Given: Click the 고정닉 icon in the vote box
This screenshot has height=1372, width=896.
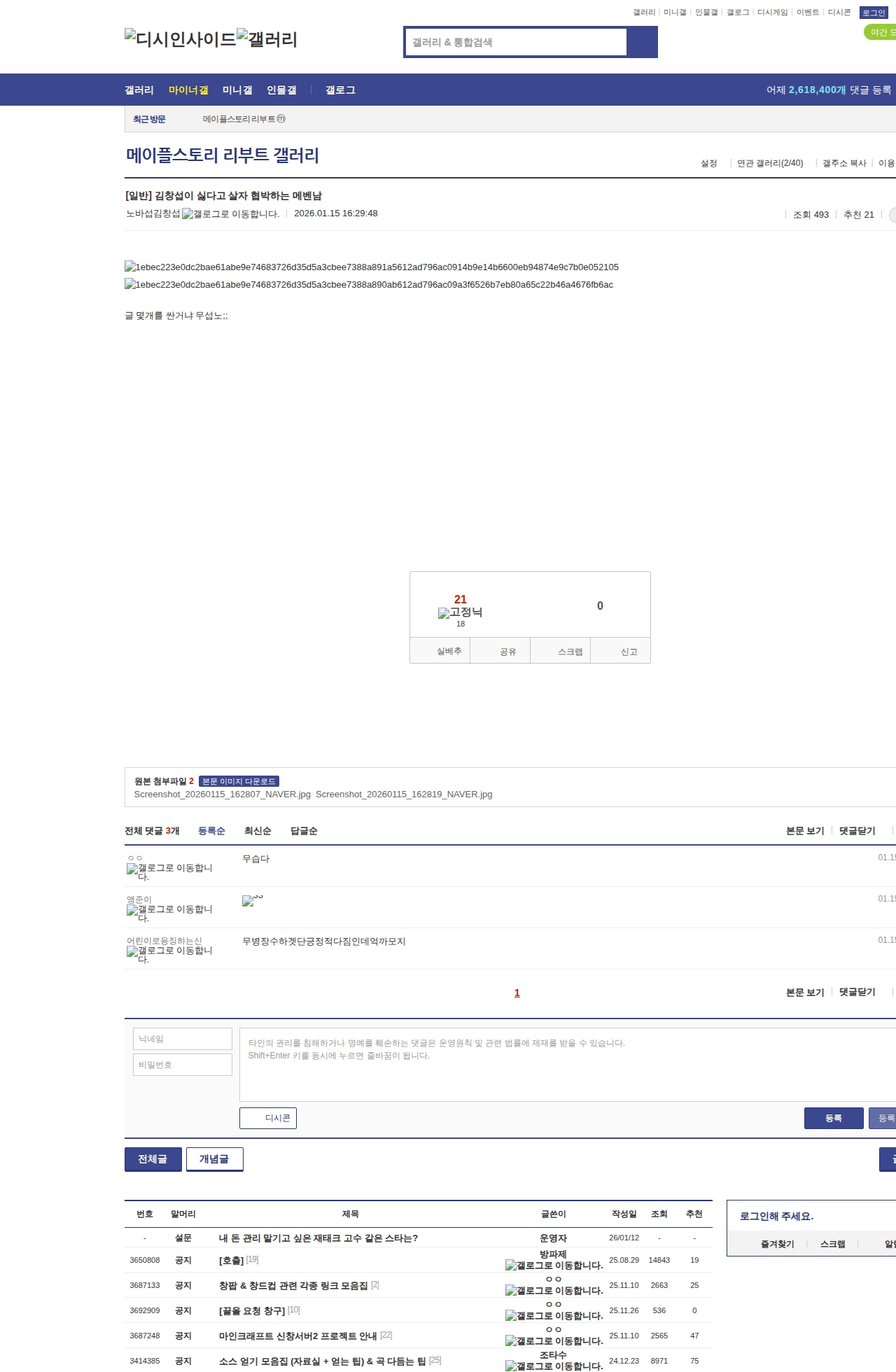Looking at the screenshot, I should point(460,612).
